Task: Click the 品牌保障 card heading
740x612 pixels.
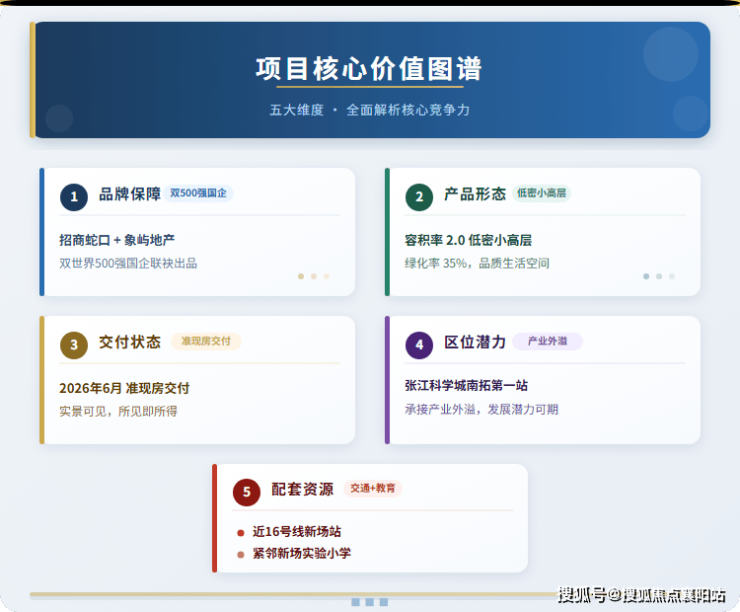Action: coord(130,194)
